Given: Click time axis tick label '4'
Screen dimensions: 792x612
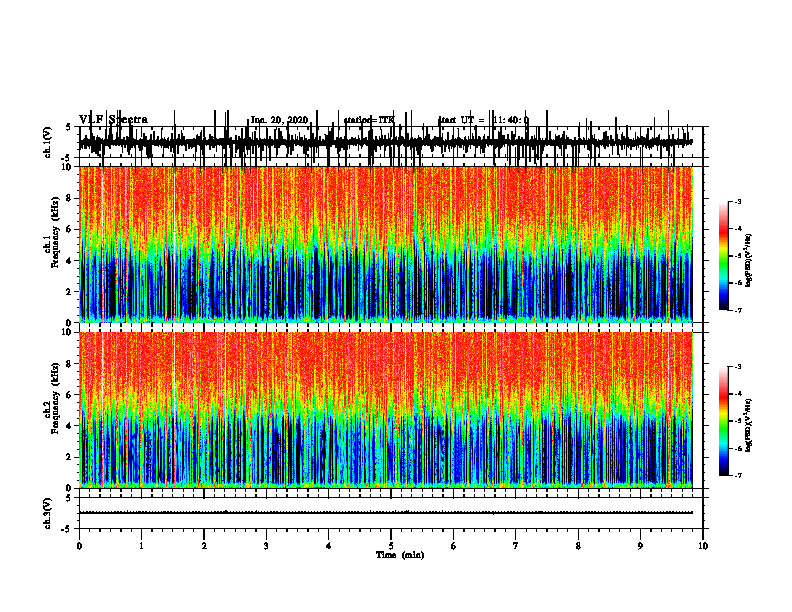Looking at the screenshot, I should pos(329,546).
